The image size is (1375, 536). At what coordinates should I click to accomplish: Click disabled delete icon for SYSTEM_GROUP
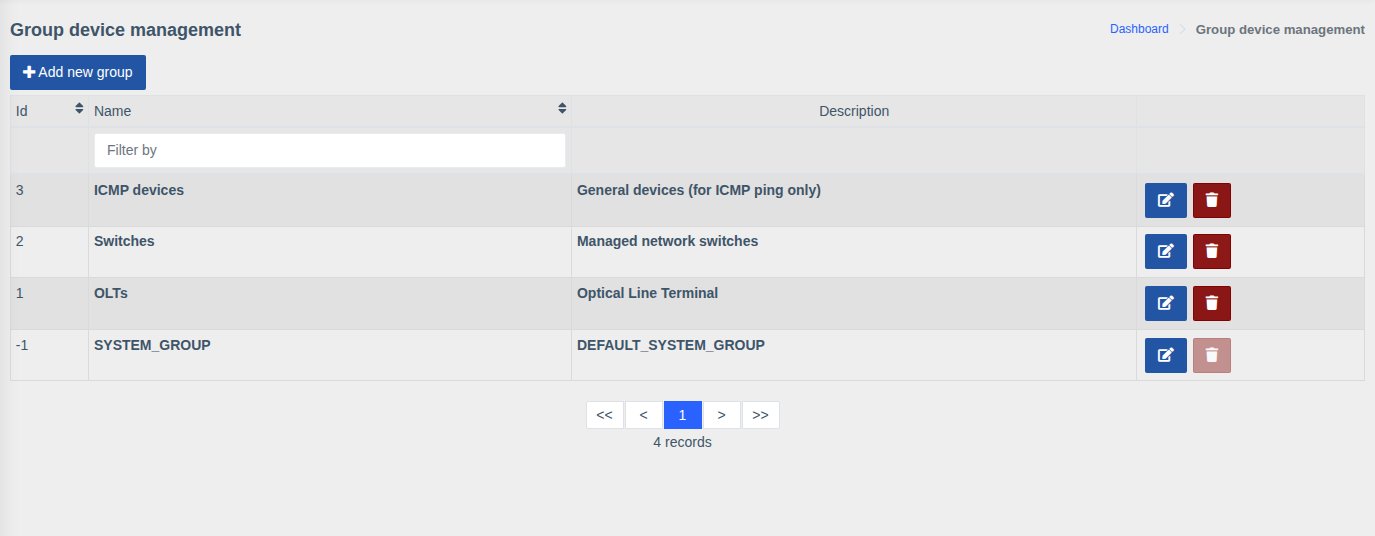click(x=1211, y=355)
